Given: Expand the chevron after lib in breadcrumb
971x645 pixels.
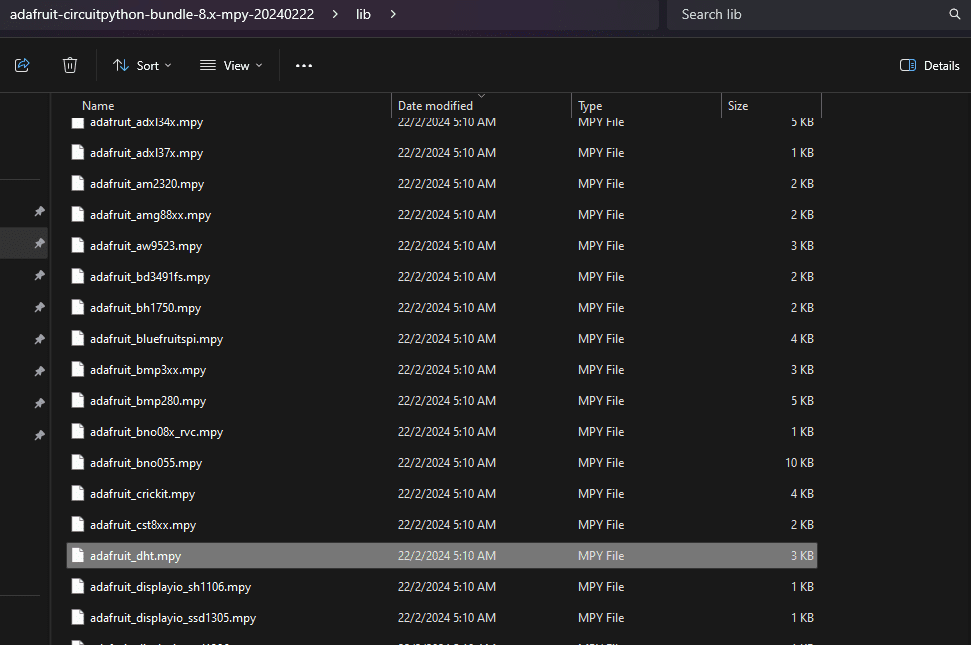Looking at the screenshot, I should [x=393, y=14].
